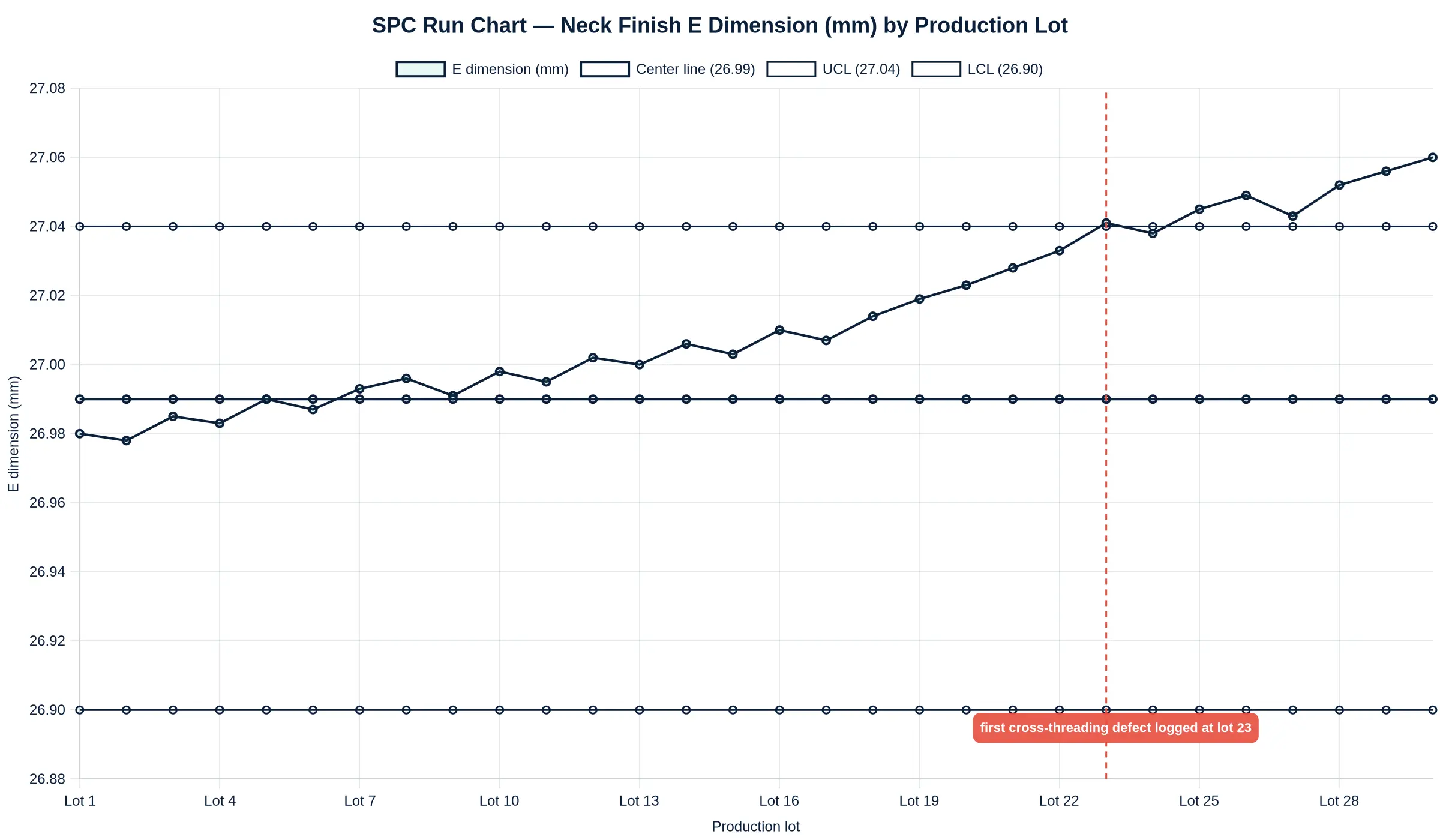Select the E dimension data point at Lot 16
Image resolution: width=1440 pixels, height=840 pixels.
coord(779,330)
